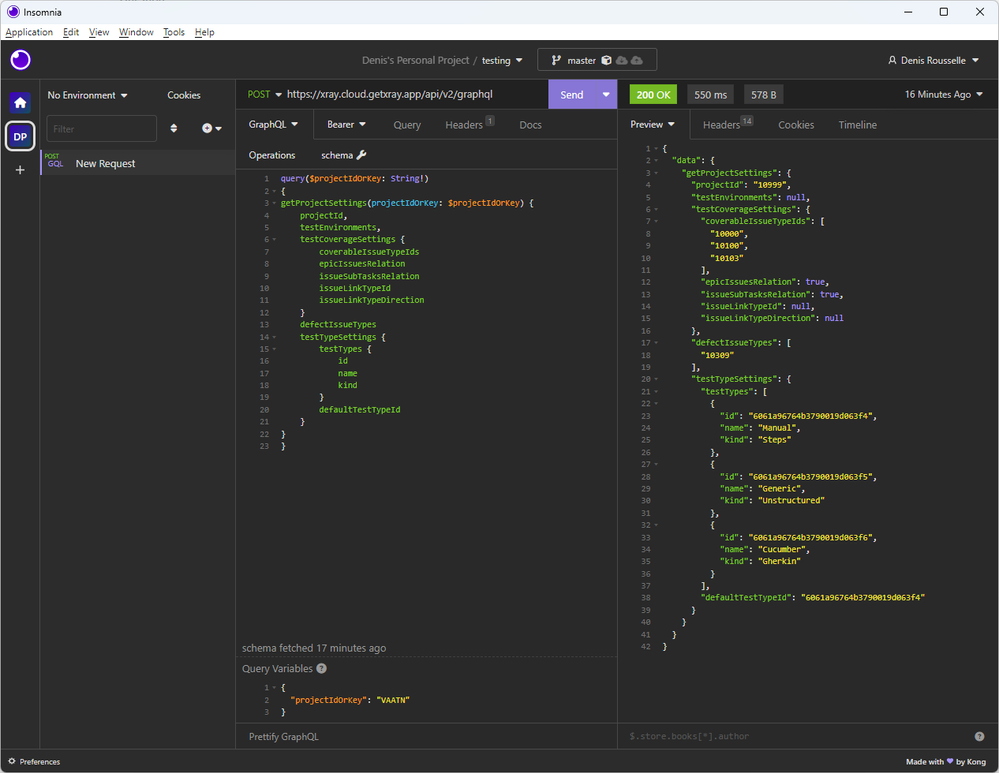Screen dimensions: 999x773
Task: Open the sort requests icon
Action: [174, 129]
